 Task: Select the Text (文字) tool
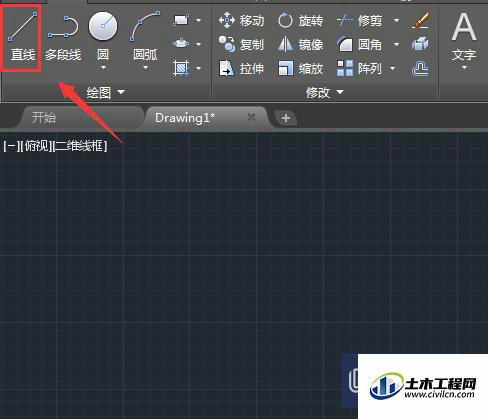464,37
